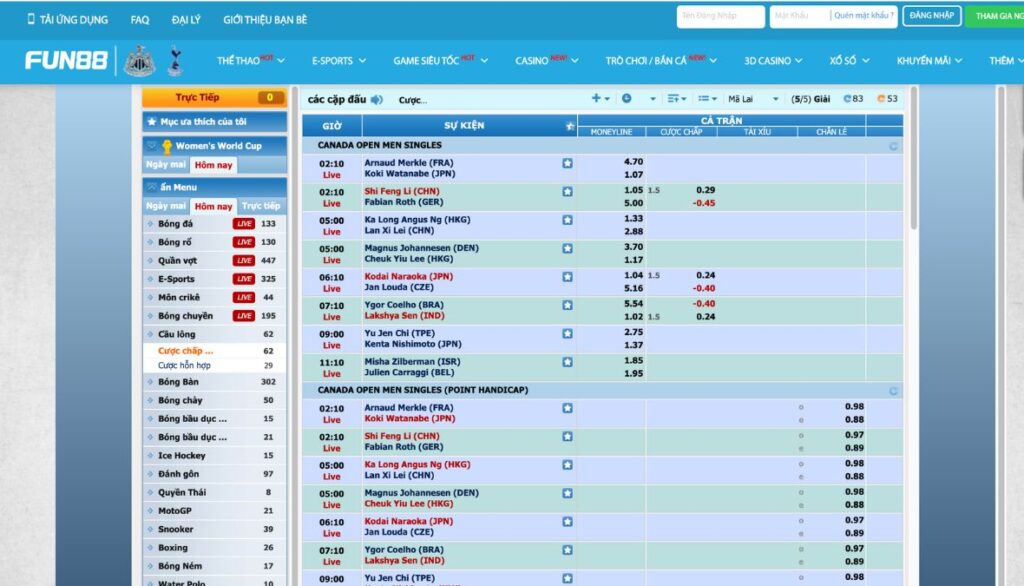This screenshot has height=586, width=1024.
Task: Refresh the Point Handicap section
Action: (x=893, y=391)
